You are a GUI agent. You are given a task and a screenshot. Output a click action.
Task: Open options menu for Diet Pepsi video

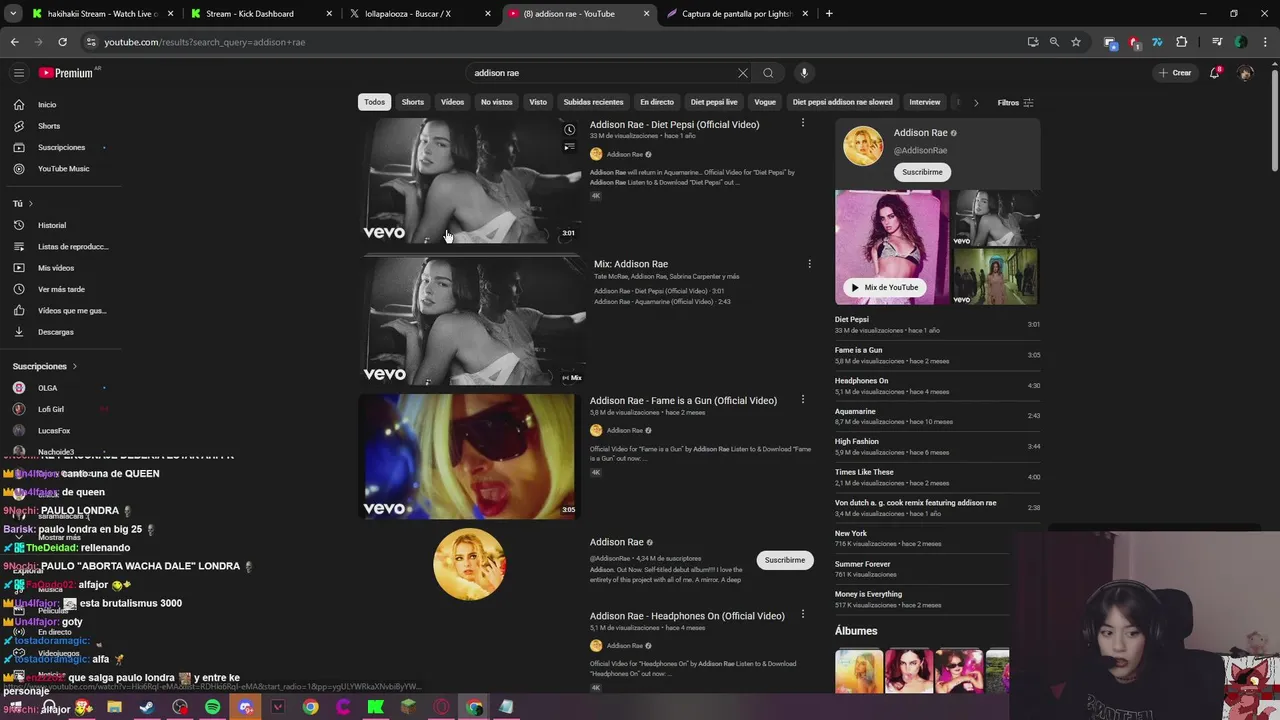802,123
